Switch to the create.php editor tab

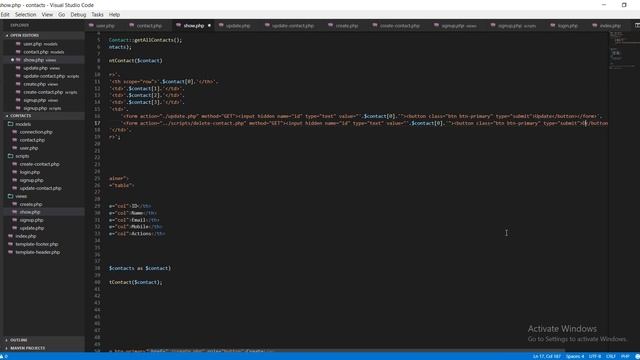pos(347,26)
